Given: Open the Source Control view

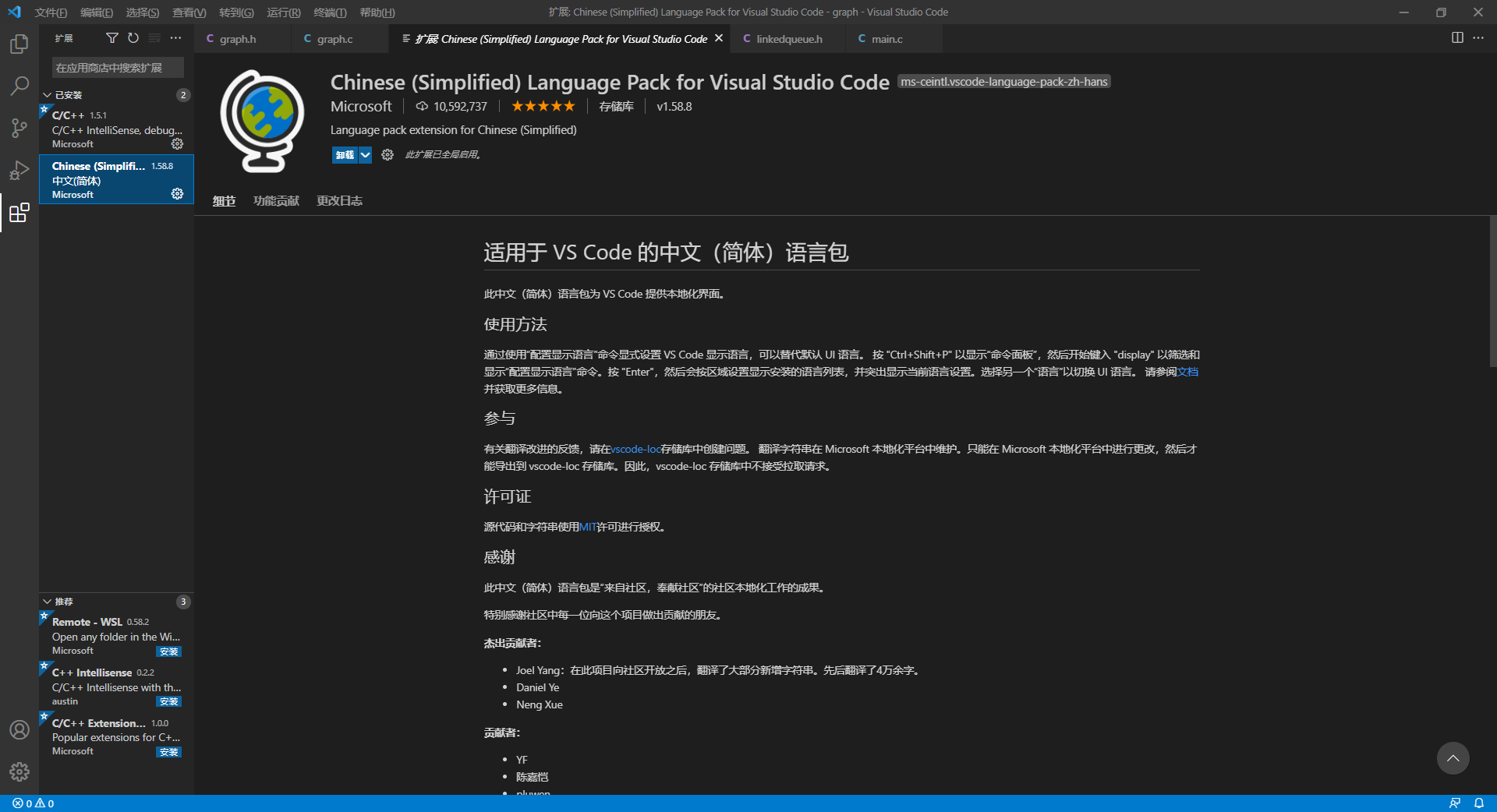Looking at the screenshot, I should [x=19, y=128].
